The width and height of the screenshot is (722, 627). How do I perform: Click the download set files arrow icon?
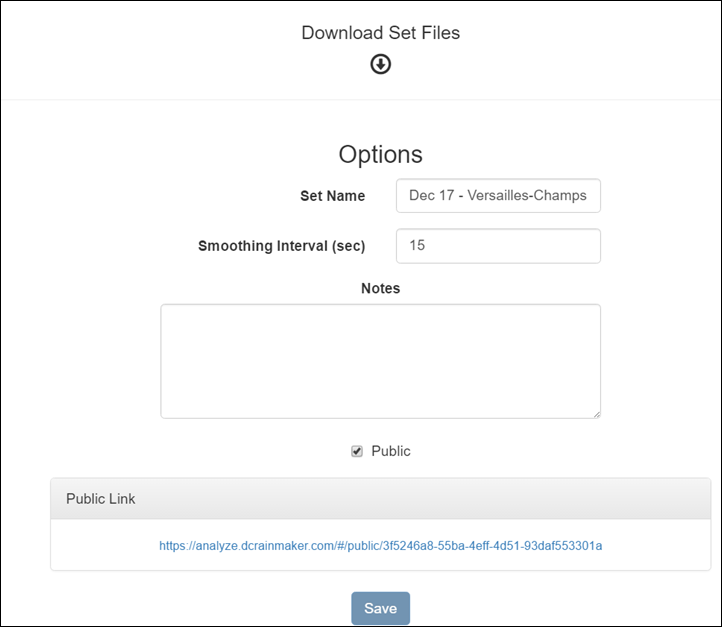click(x=380, y=64)
